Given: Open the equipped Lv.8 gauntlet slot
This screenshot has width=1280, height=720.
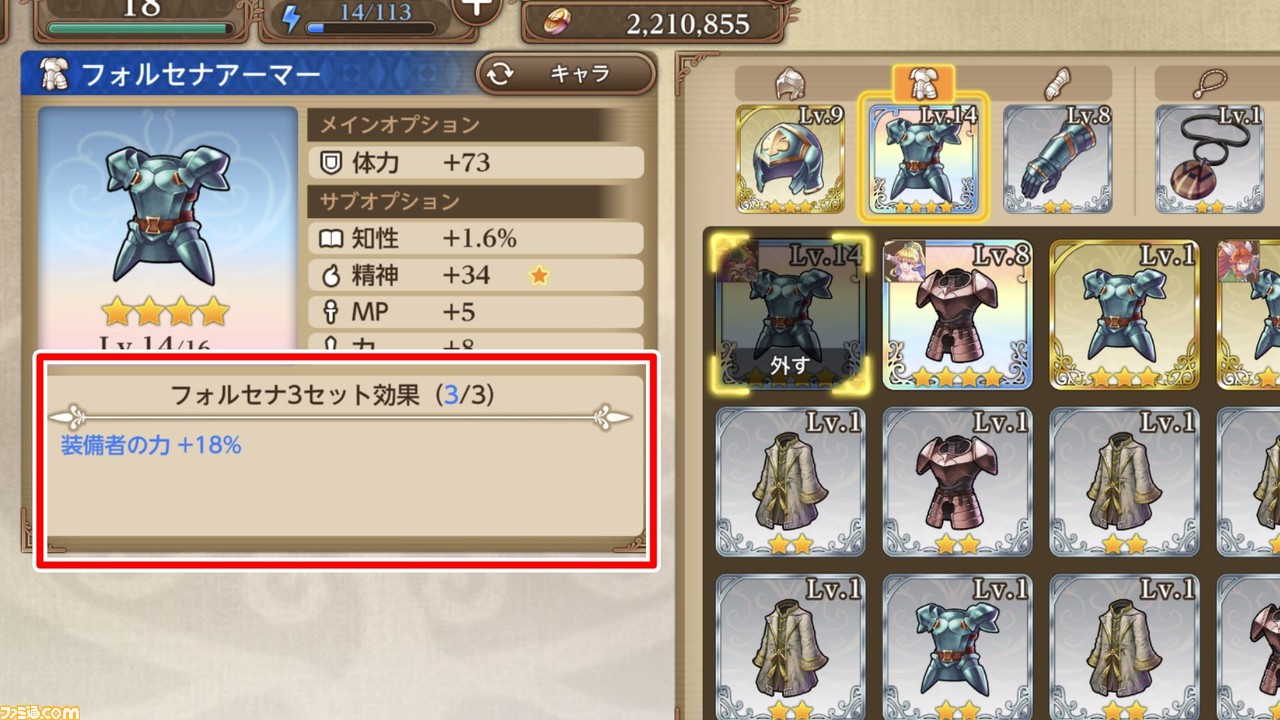Looking at the screenshot, I should [1058, 158].
